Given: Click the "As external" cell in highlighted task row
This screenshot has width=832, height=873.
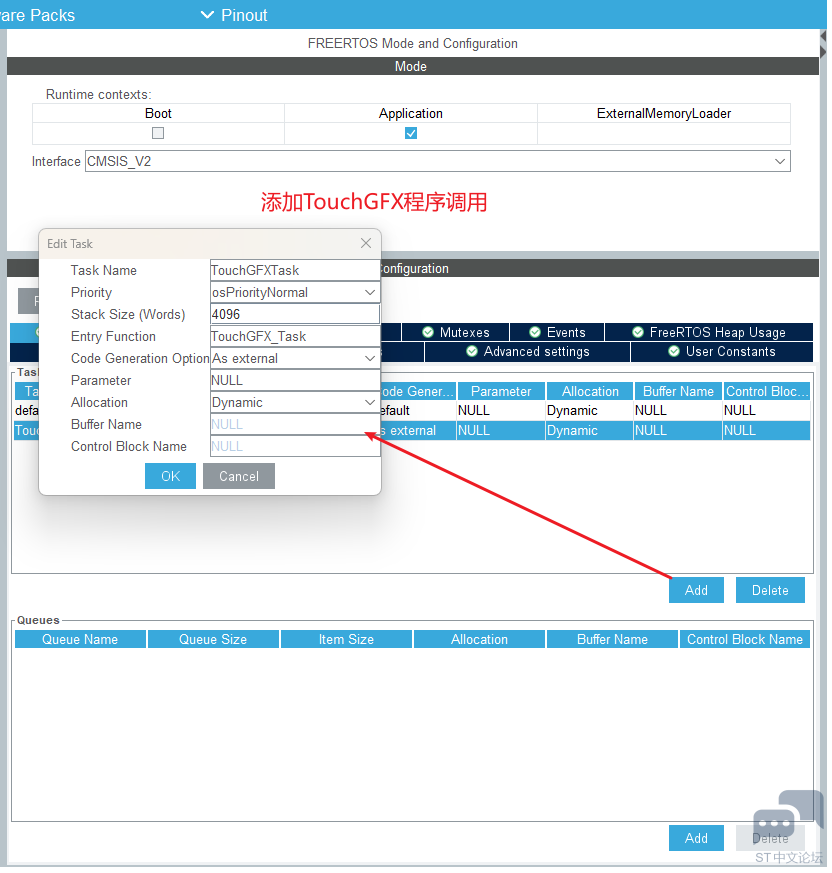Looking at the screenshot, I should click(420, 432).
